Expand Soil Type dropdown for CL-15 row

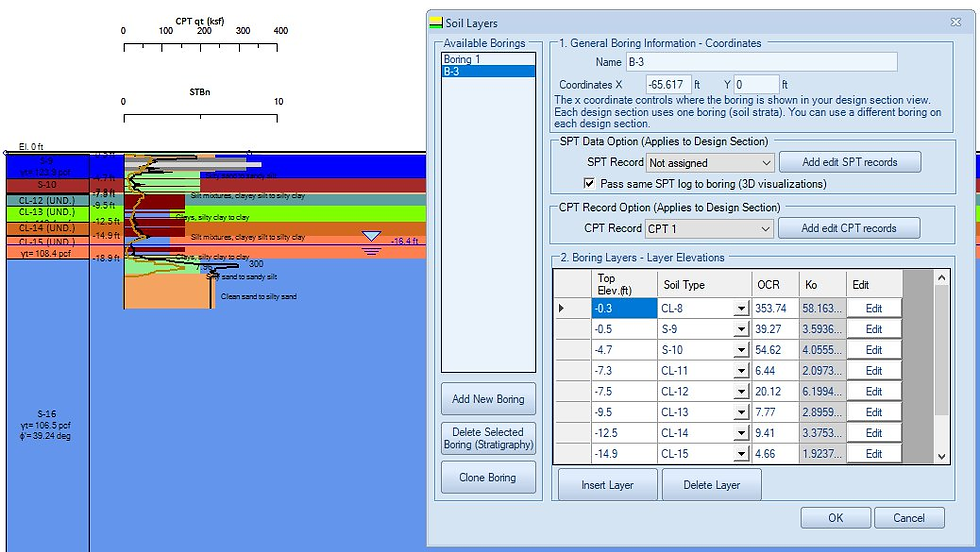click(x=741, y=454)
